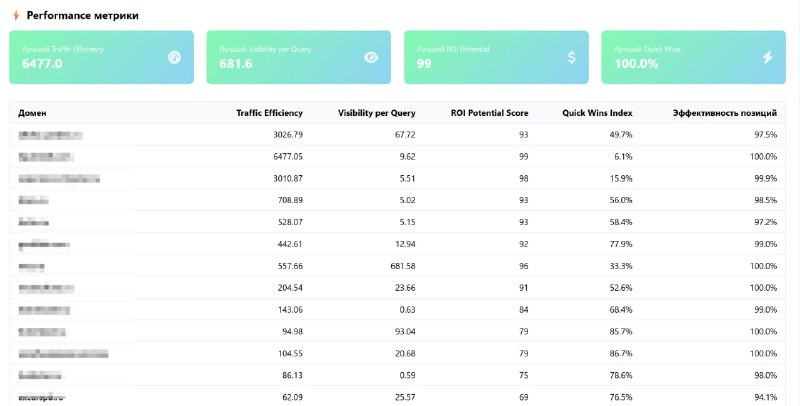Screen dimensions: 800x406
Task: Select the best ROI Potential 99 card
Action: coord(496,57)
